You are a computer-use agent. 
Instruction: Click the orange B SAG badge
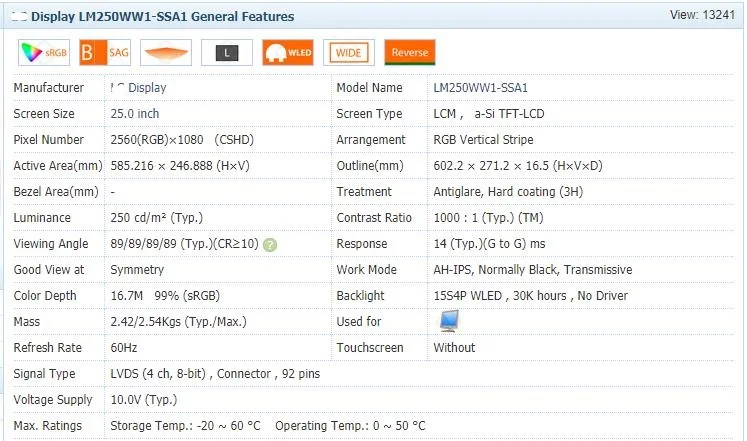point(105,53)
